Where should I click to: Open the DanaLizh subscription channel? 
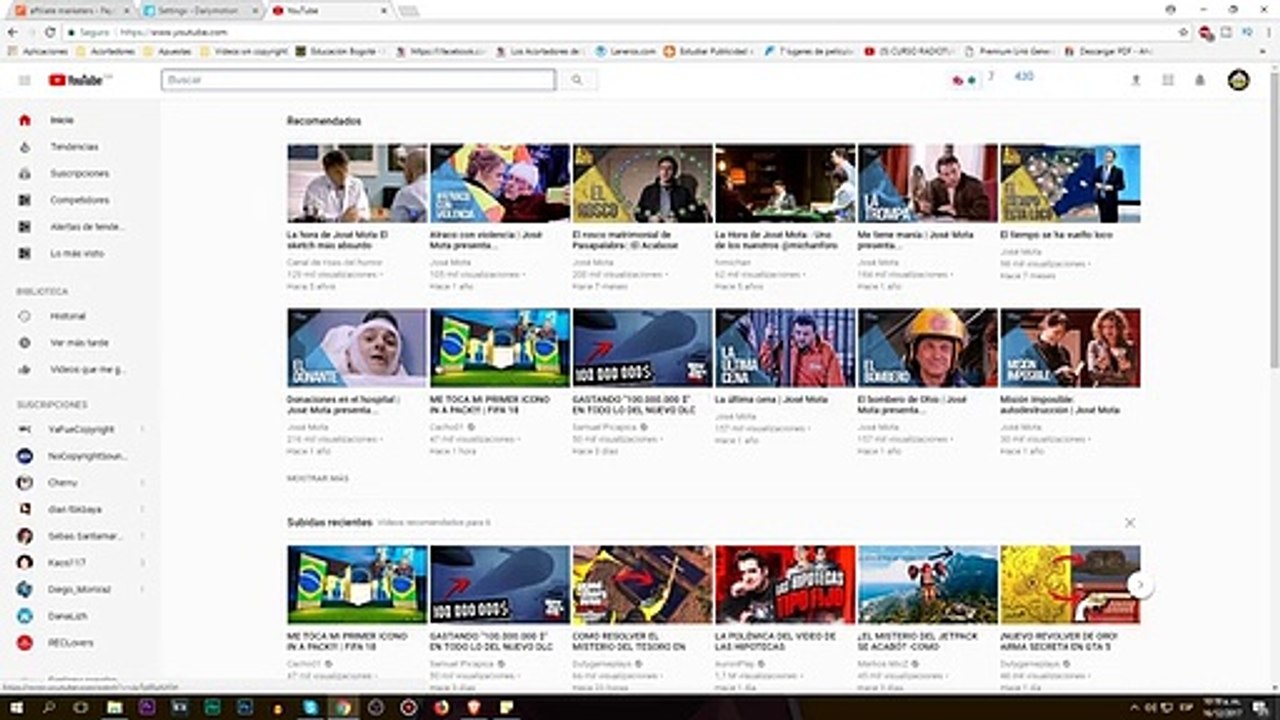(80, 616)
